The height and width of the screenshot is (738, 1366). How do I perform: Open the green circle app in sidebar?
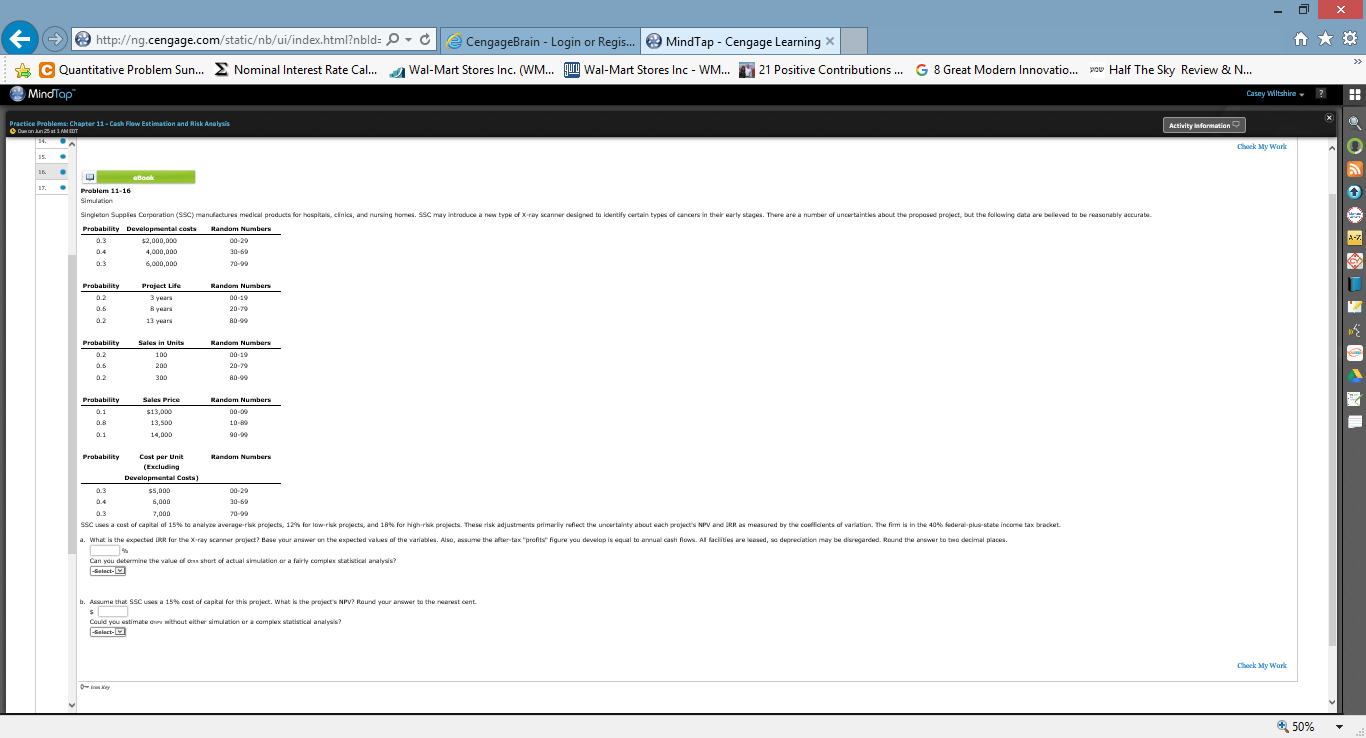click(x=1355, y=146)
